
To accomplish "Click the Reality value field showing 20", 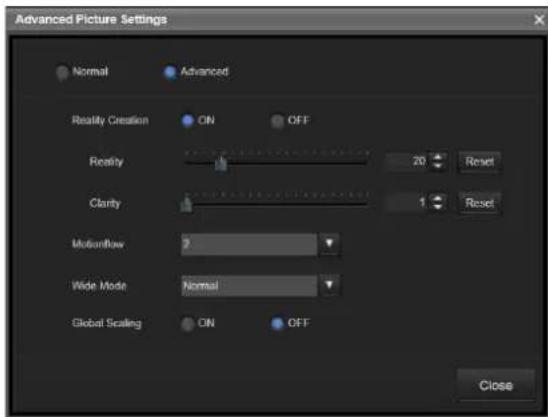I will coord(407,162).
